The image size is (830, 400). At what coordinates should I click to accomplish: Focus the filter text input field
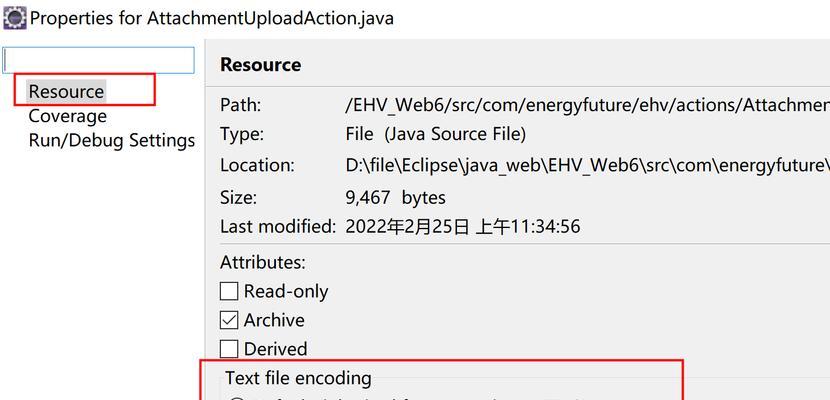coord(99,60)
